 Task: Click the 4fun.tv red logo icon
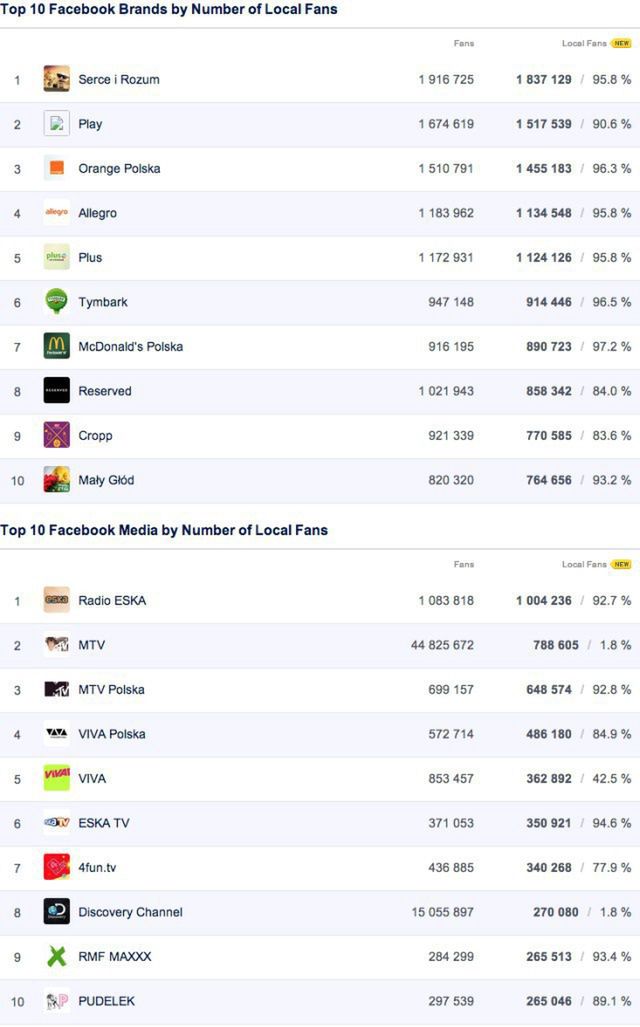pyautogui.click(x=57, y=867)
